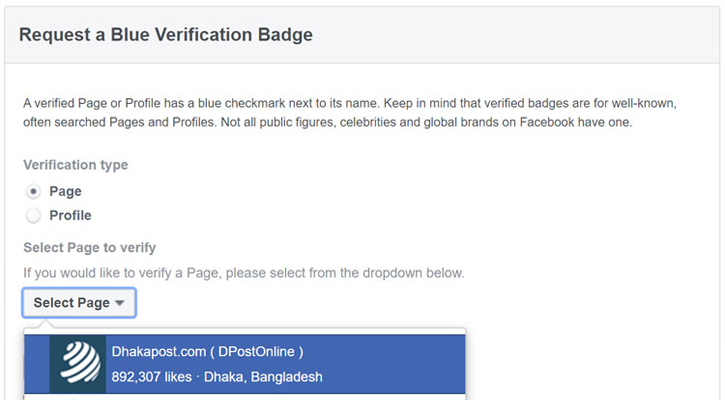The width and height of the screenshot is (725, 400).
Task: Click the 'Dhaka, Bangladesh' location text
Action: pyautogui.click(x=265, y=377)
